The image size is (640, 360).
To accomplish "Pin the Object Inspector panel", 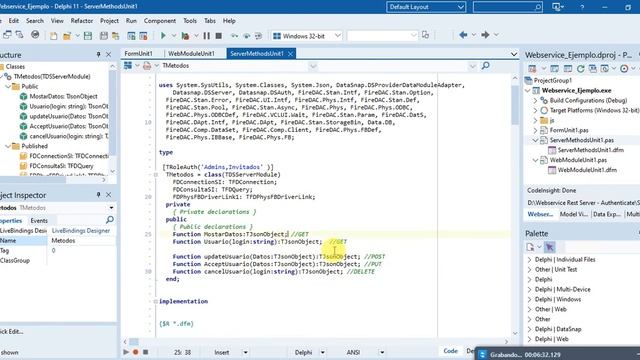I will click(98, 195).
